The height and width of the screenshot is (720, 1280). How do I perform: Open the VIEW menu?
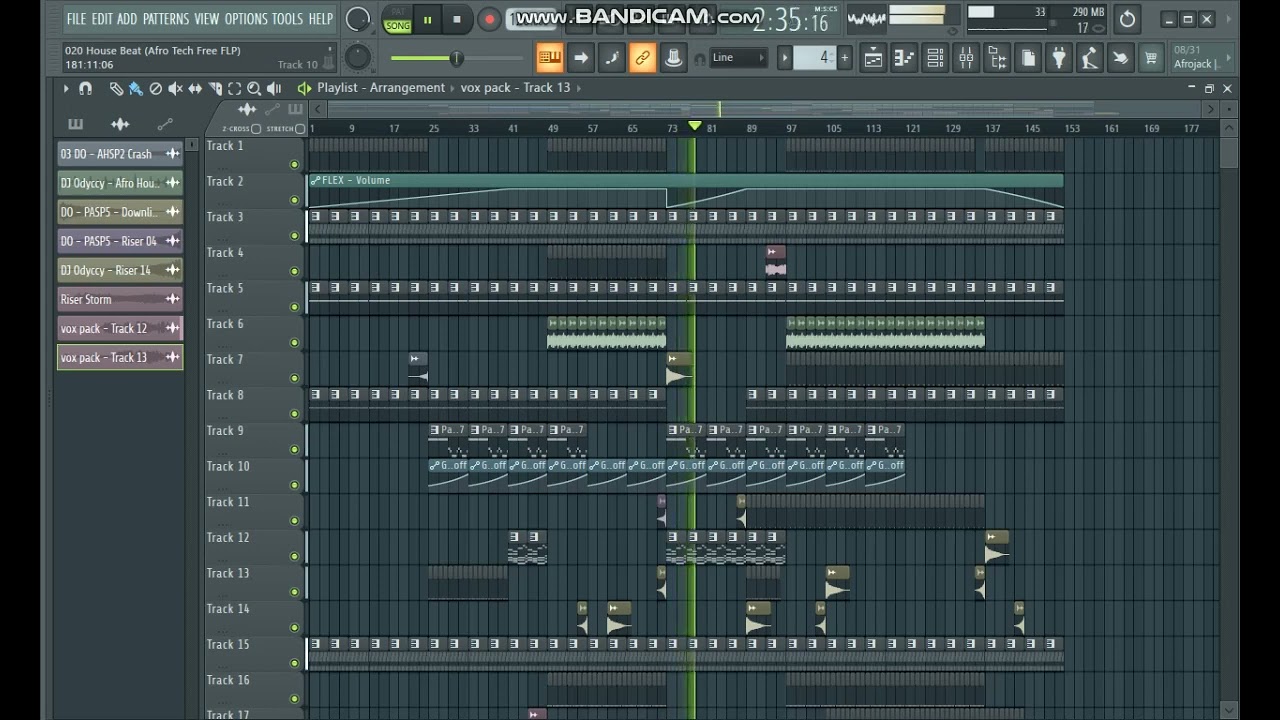click(x=207, y=19)
